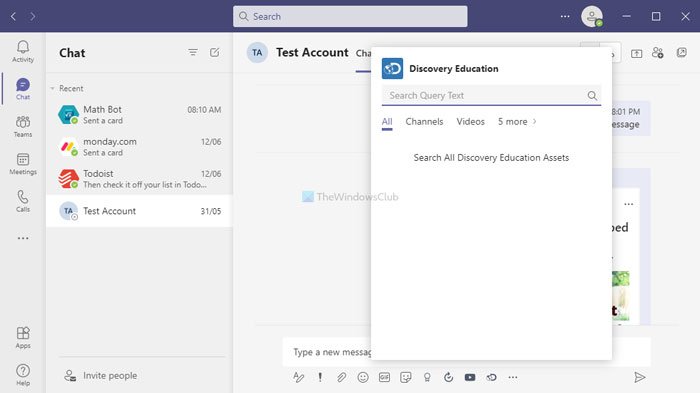Open the Activity bell in sidebar
The width and height of the screenshot is (700, 393).
click(x=23, y=51)
